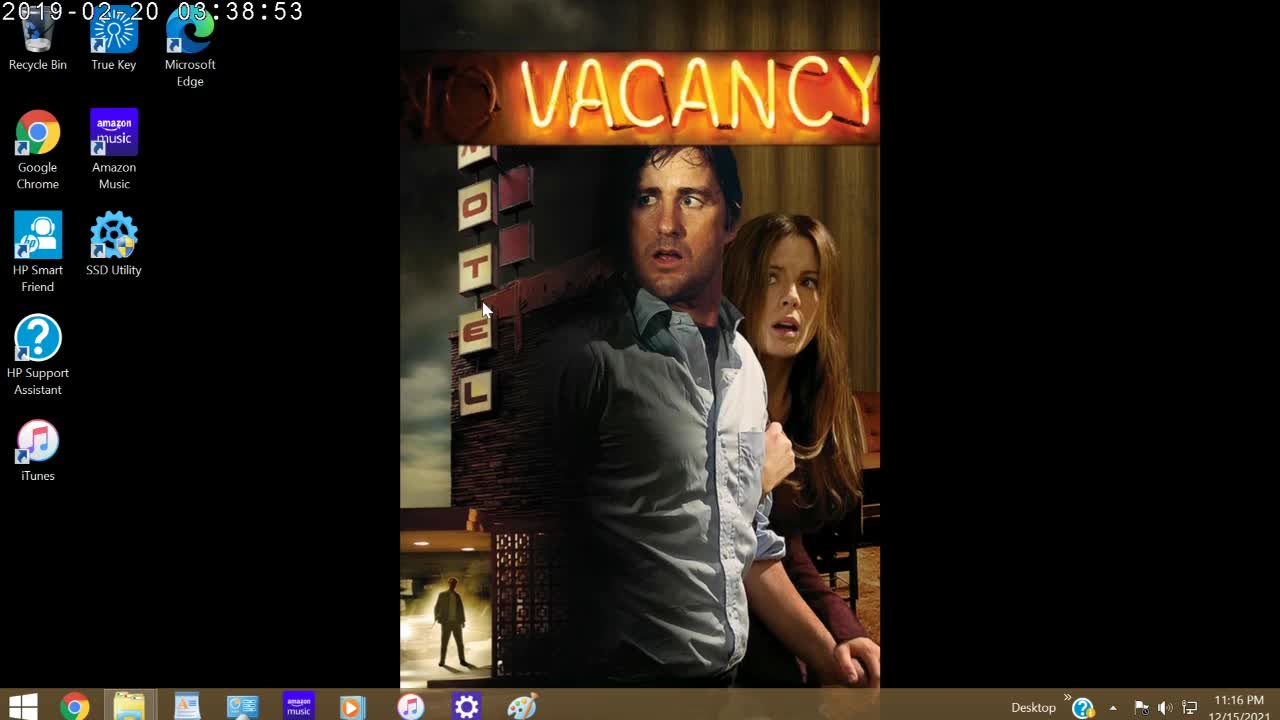Select the HP Smart Friend icon
Image resolution: width=1280 pixels, height=720 pixels.
[38, 252]
